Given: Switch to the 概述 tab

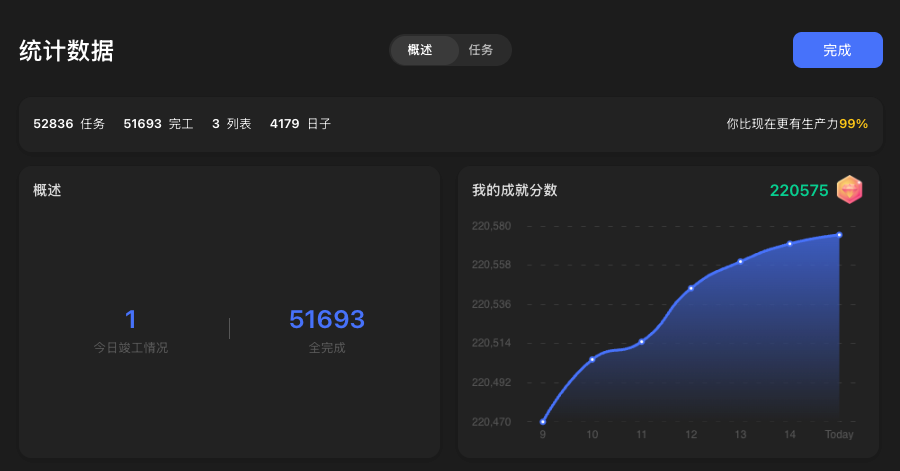Looking at the screenshot, I should tap(424, 50).
